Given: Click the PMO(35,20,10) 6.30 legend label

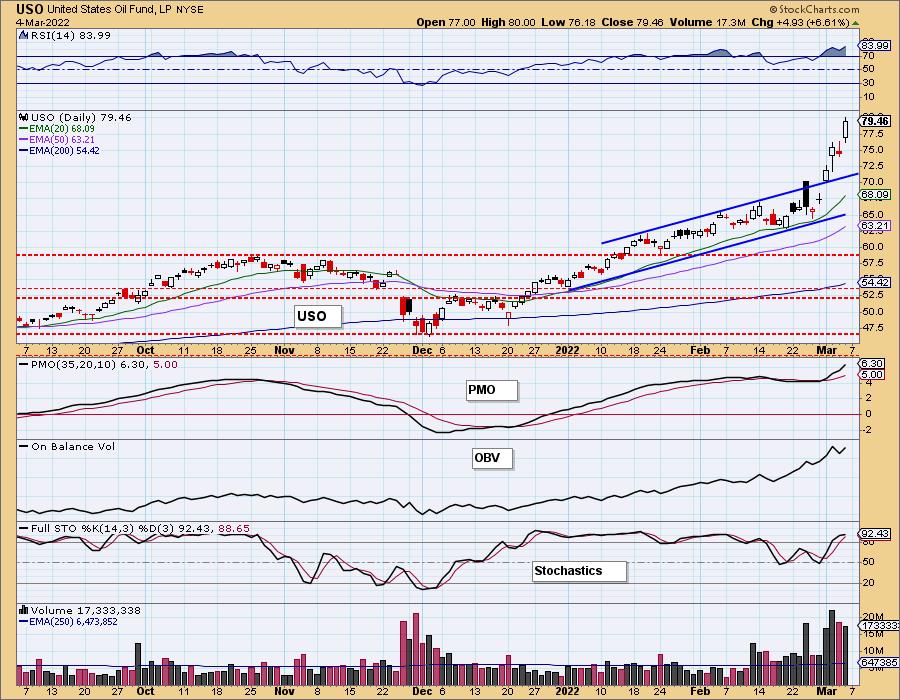Looking at the screenshot, I should pyautogui.click(x=83, y=364).
